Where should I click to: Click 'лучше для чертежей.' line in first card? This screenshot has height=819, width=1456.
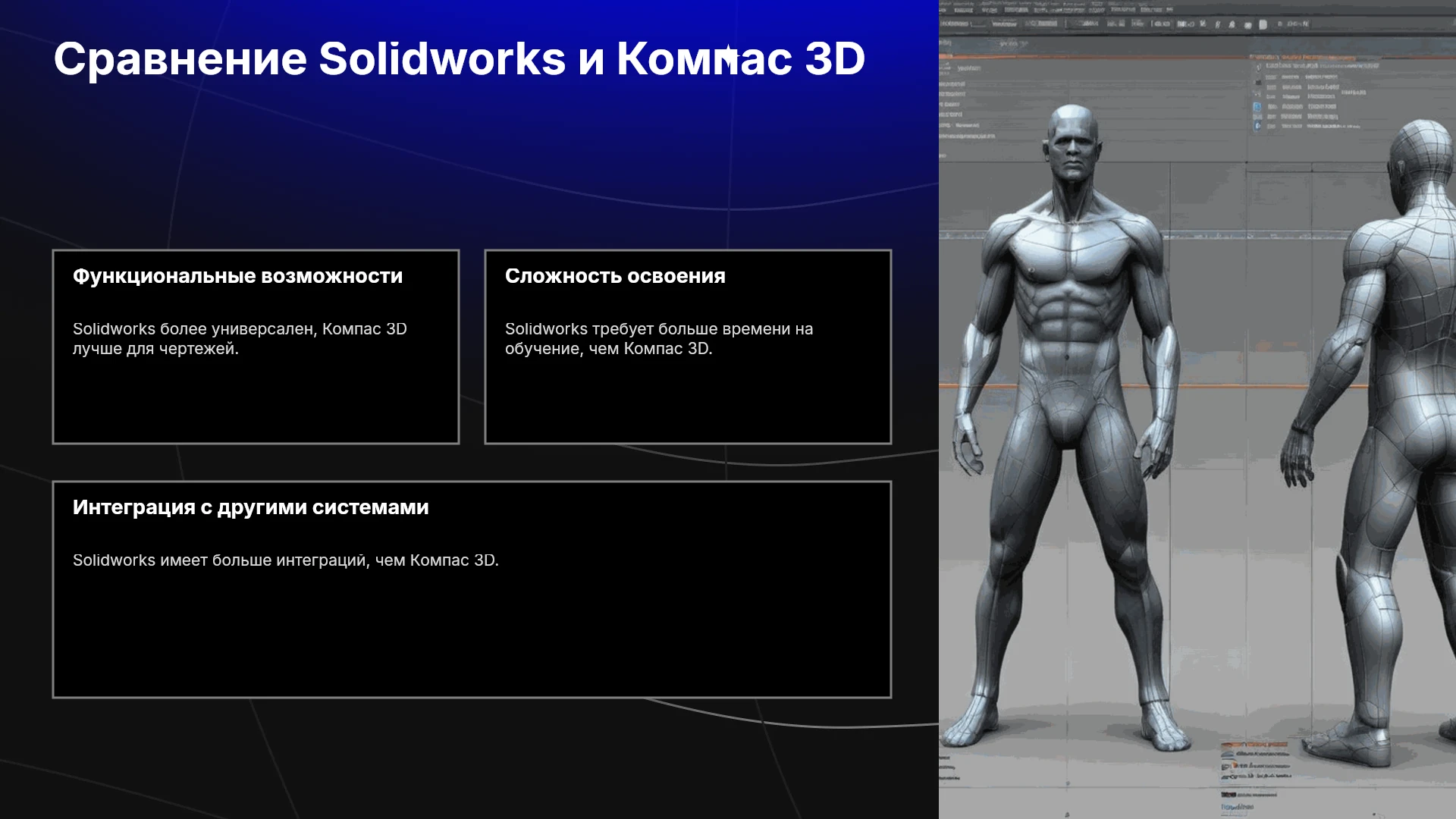tap(155, 349)
